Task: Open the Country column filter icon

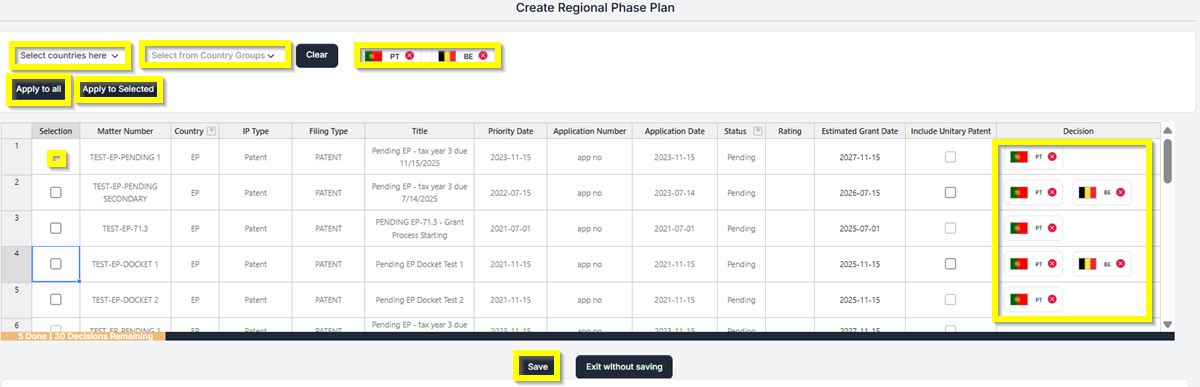Action: point(211,131)
